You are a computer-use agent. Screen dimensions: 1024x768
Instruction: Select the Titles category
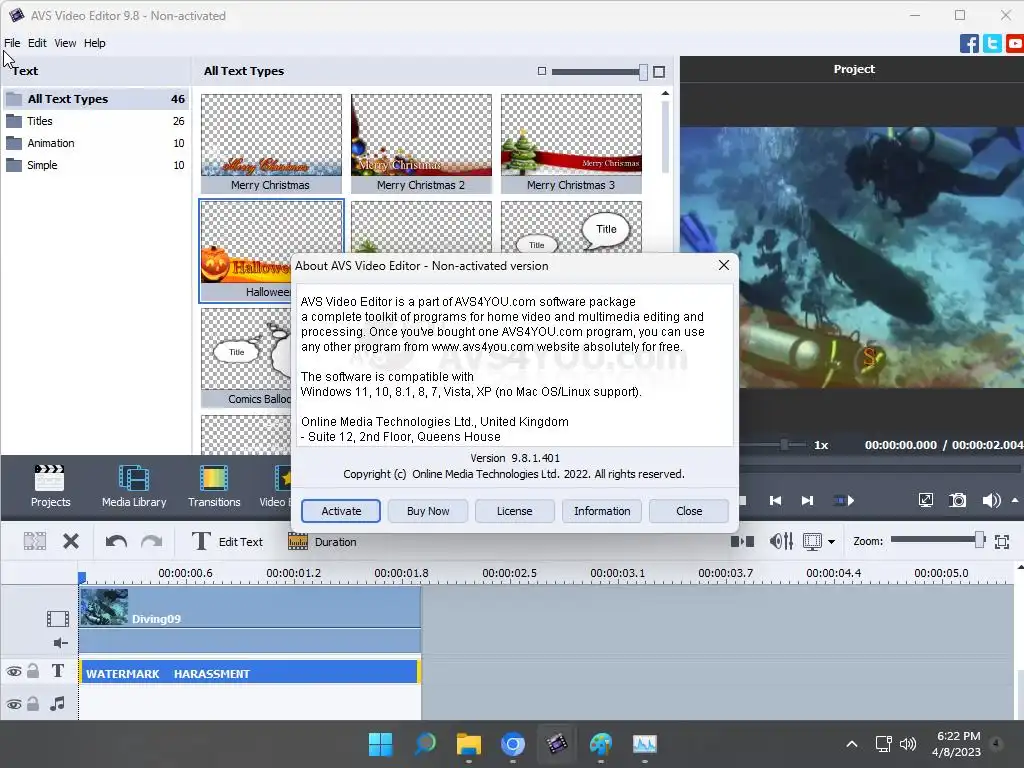point(95,121)
